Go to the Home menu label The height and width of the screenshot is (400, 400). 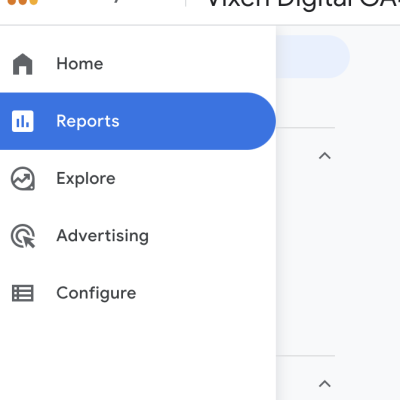coord(80,64)
